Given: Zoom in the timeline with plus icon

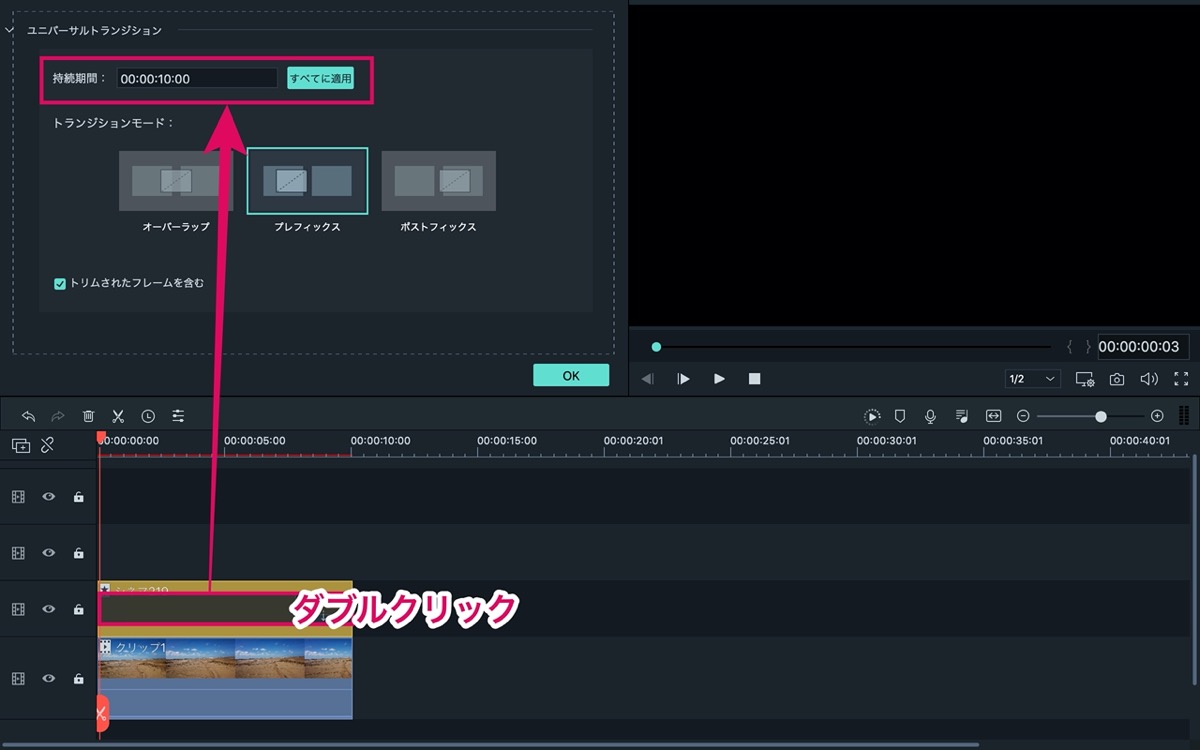Looking at the screenshot, I should (x=1157, y=416).
